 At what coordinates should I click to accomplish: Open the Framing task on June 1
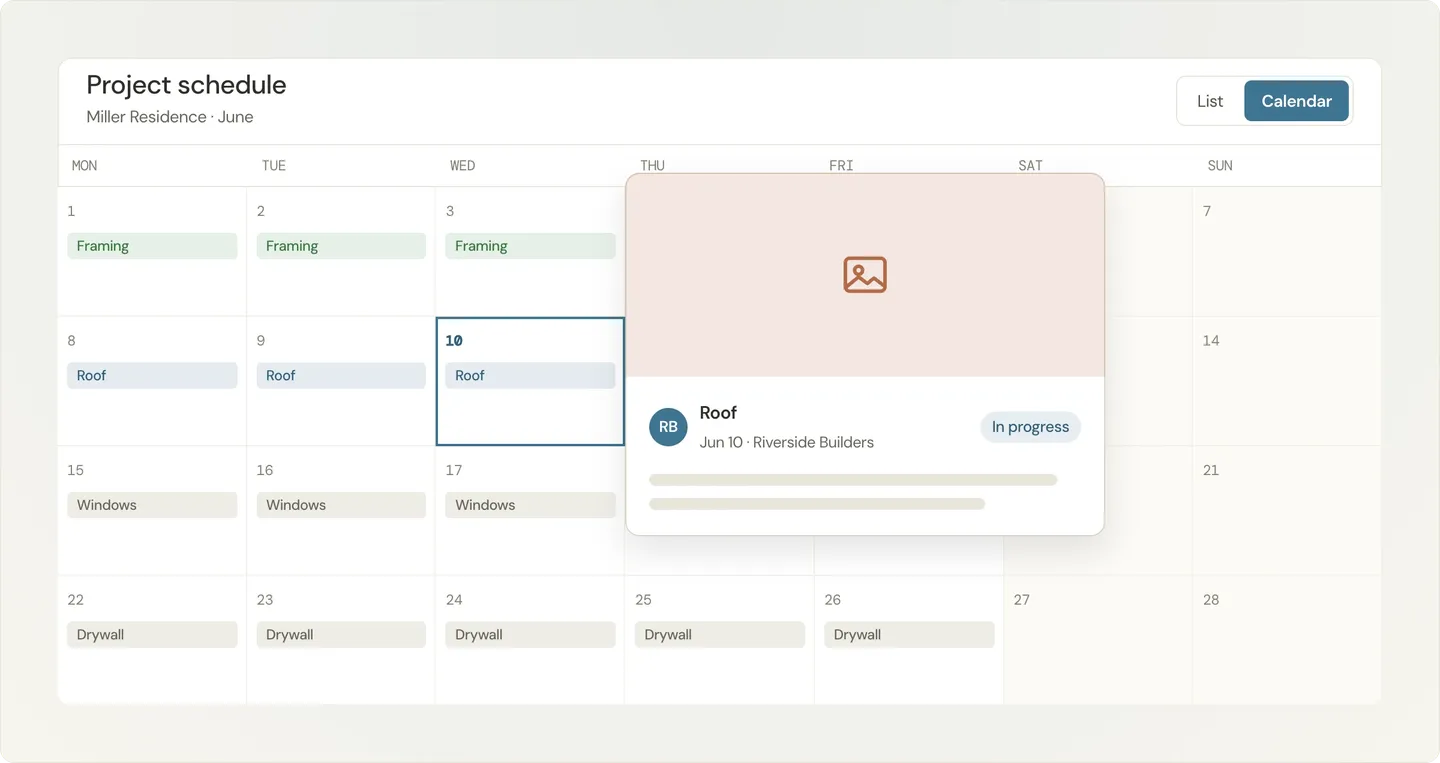tap(152, 246)
